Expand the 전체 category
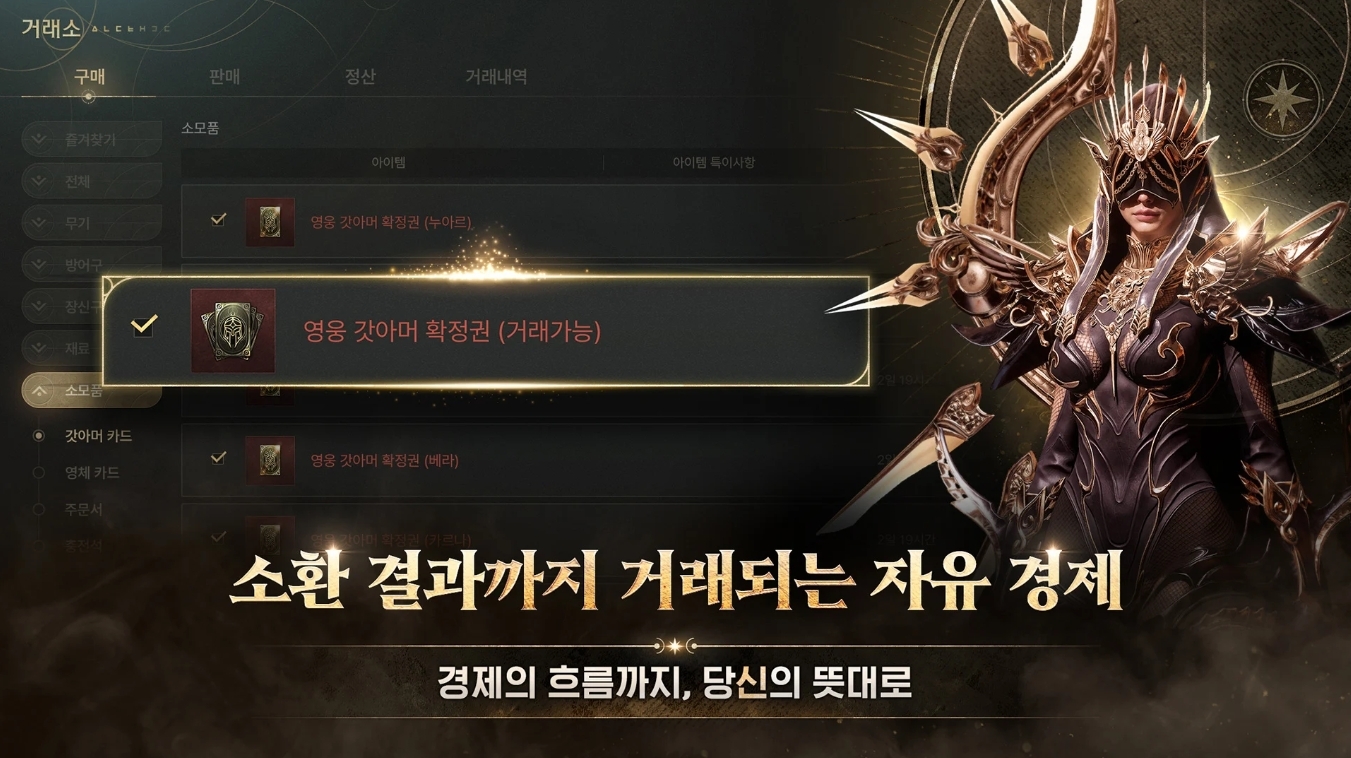 pos(91,181)
